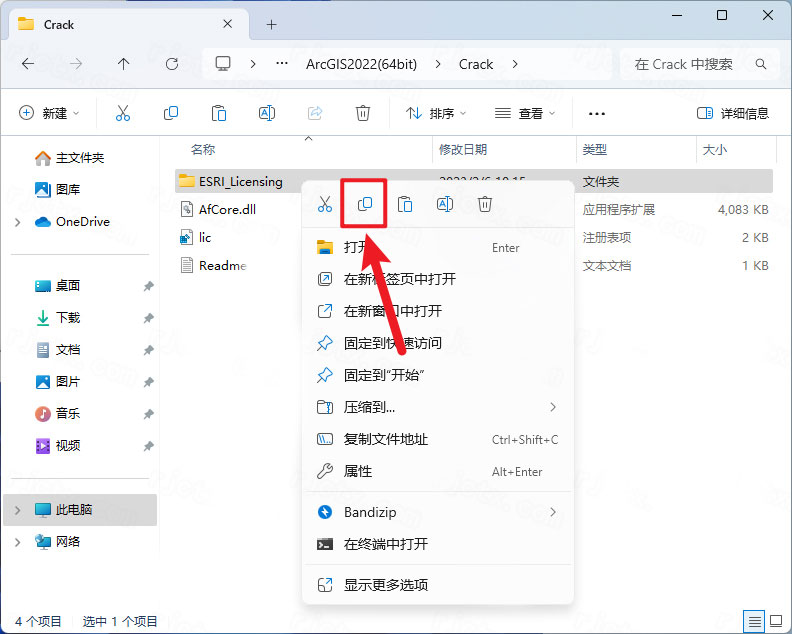
Task: Choose 固定到快速访问
Action: click(x=438, y=344)
